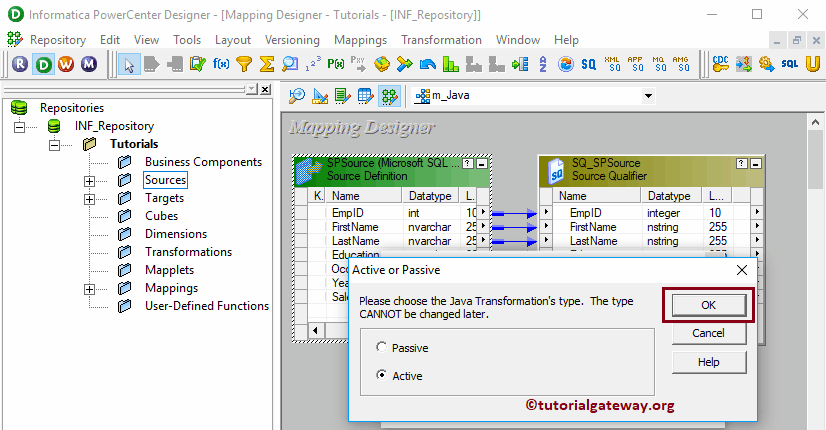Click the blue undo curved arrow icon
The image size is (826, 430).
428,64
